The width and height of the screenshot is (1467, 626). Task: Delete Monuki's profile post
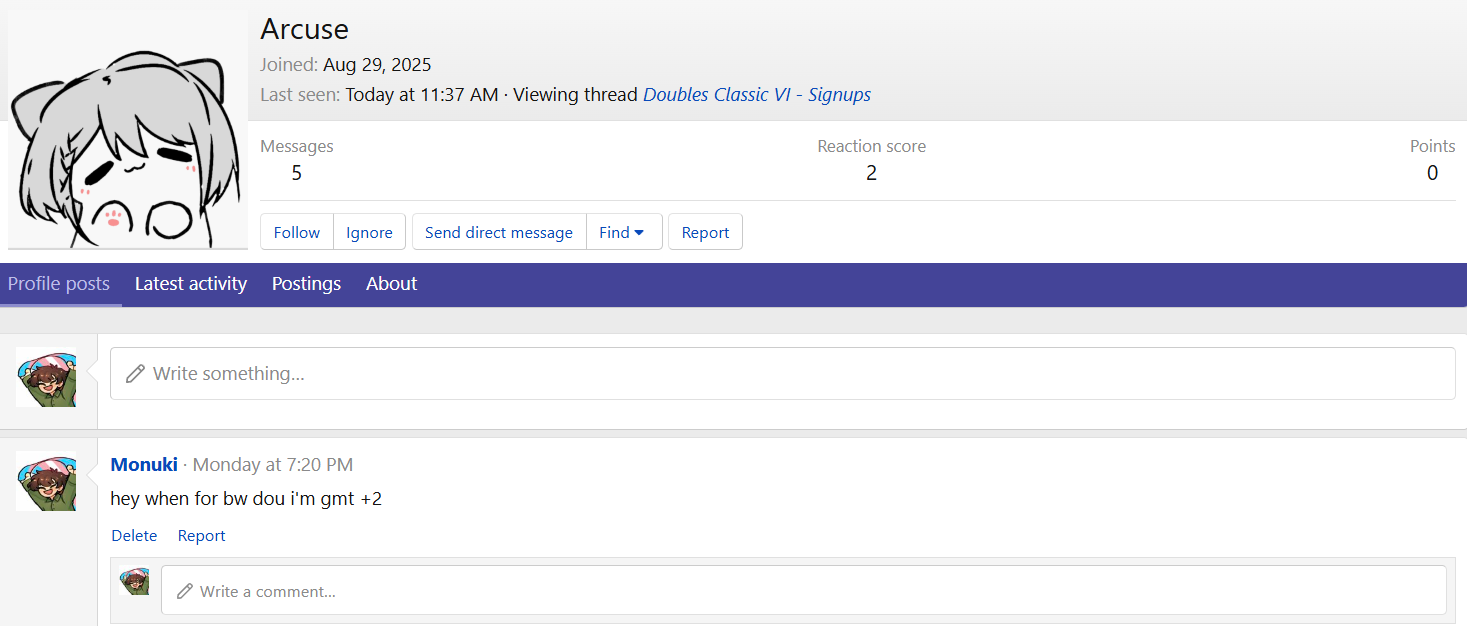coord(134,536)
